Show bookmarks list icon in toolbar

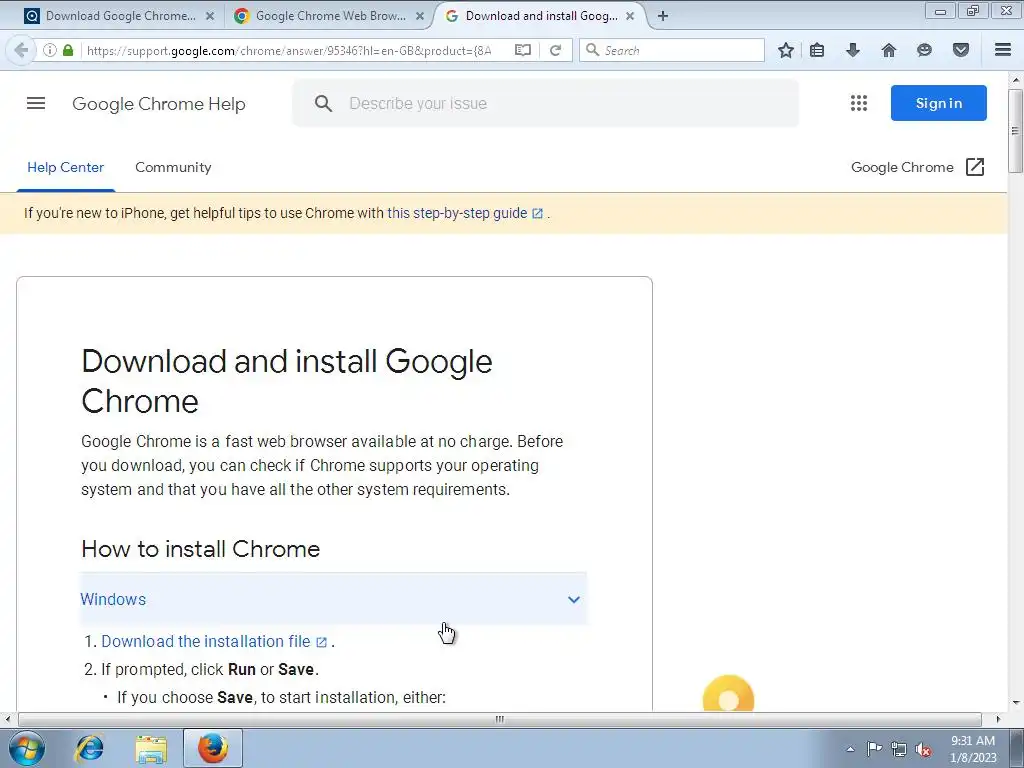click(817, 50)
